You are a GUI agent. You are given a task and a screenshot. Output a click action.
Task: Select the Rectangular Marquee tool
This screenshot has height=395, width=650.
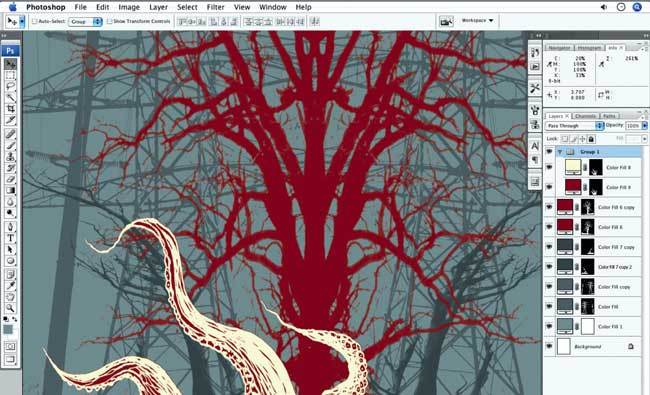pyautogui.click(x=10, y=75)
